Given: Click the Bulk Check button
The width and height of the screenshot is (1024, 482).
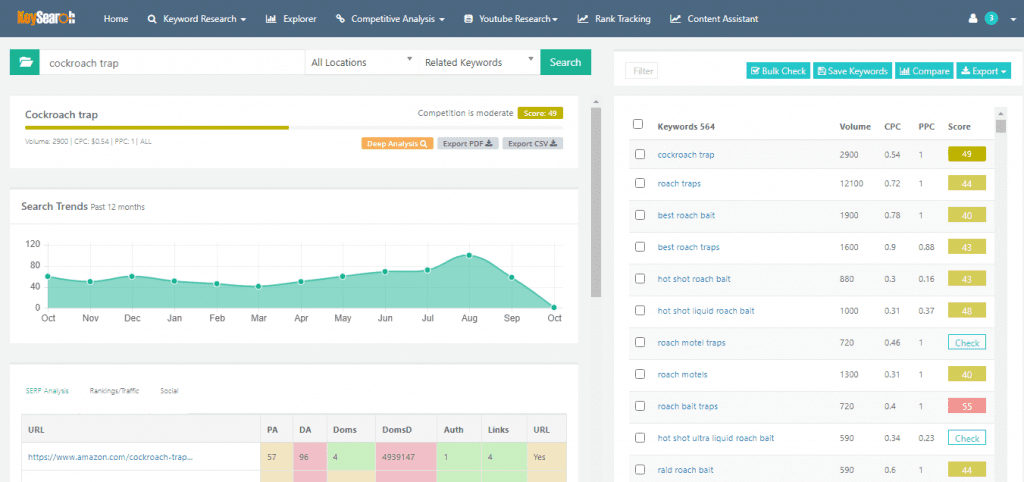Looking at the screenshot, I should click(x=777, y=71).
